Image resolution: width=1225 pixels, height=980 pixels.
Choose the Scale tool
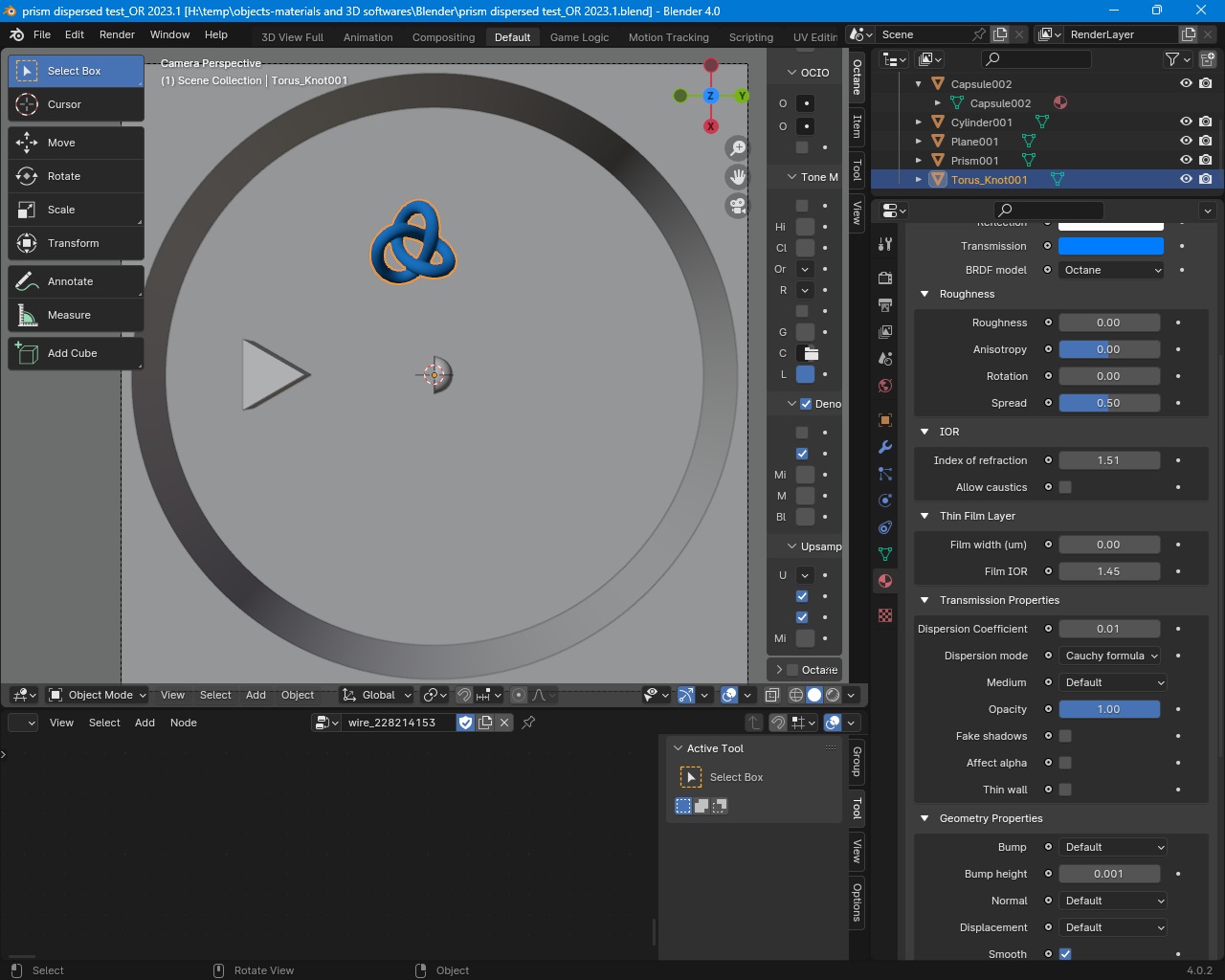76,210
